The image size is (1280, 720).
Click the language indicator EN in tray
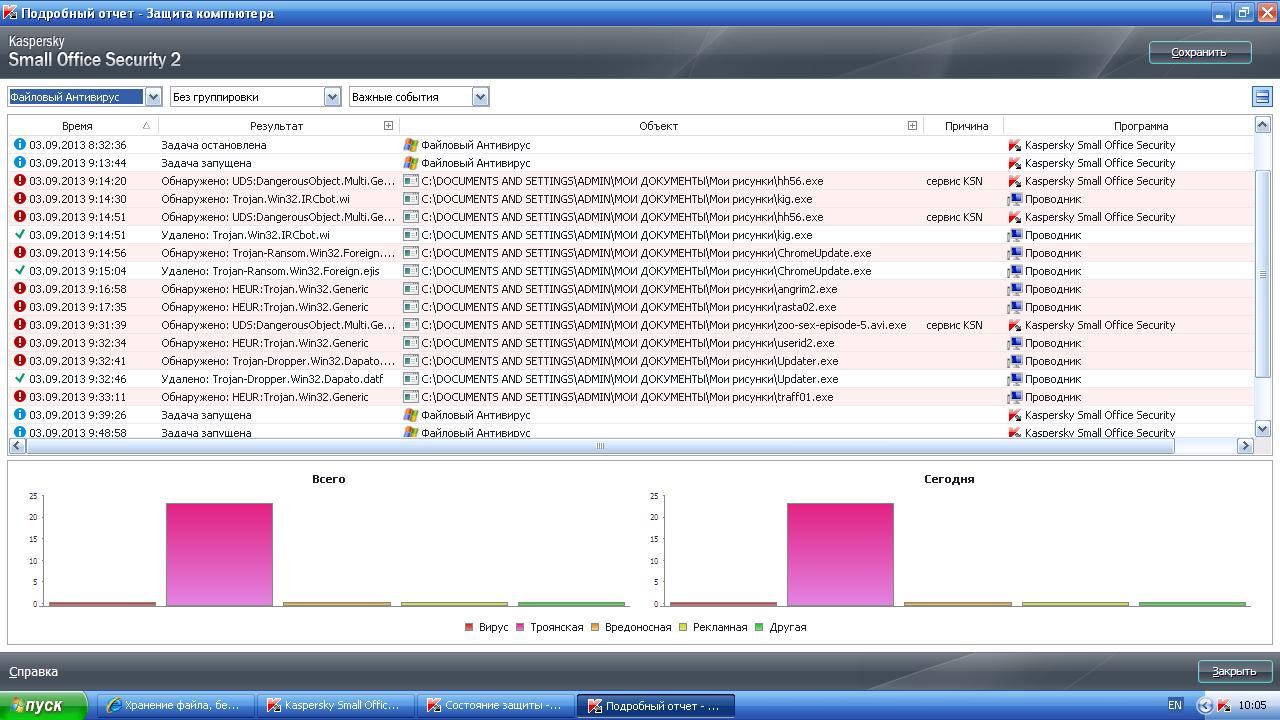(1175, 705)
